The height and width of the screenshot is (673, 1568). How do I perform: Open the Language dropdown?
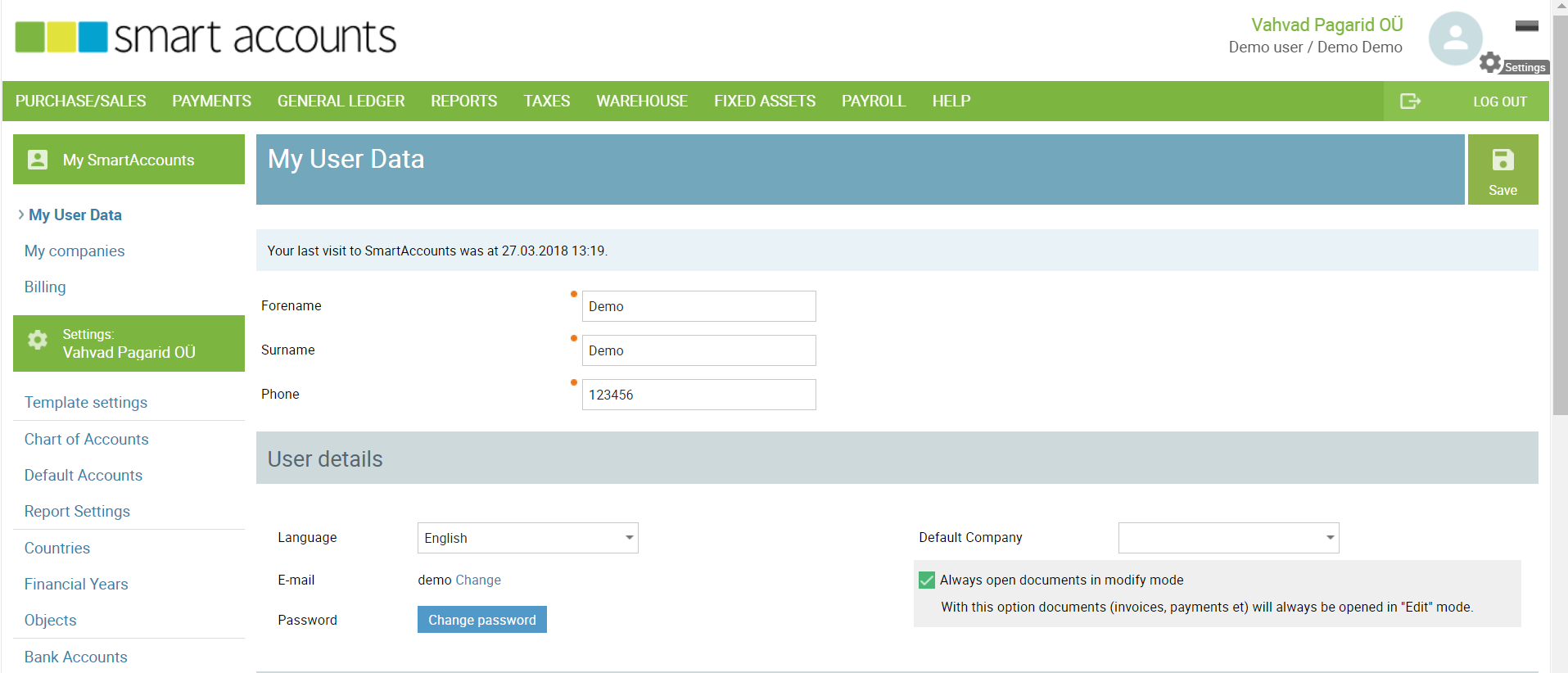pyautogui.click(x=527, y=538)
